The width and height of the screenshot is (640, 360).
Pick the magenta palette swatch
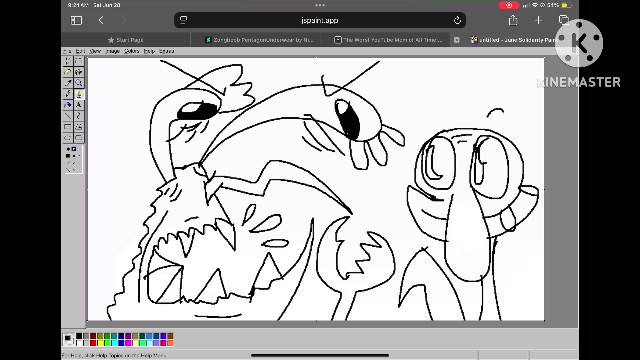point(128,343)
